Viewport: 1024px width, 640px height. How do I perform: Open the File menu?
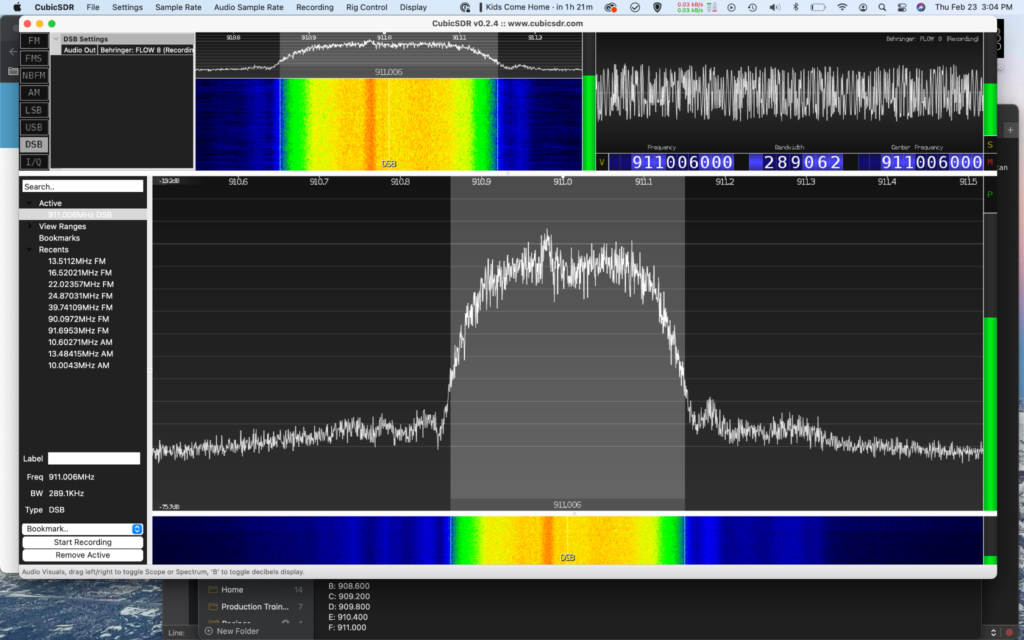point(93,7)
